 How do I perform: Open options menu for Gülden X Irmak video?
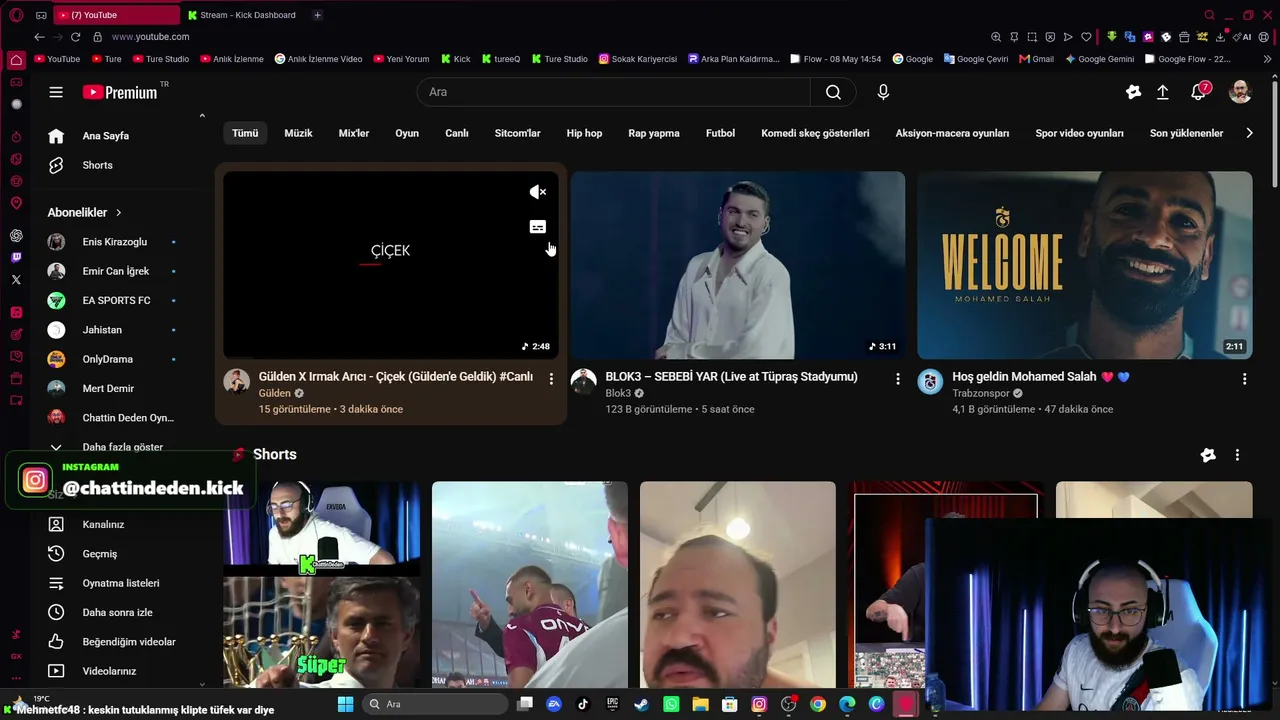(x=551, y=379)
